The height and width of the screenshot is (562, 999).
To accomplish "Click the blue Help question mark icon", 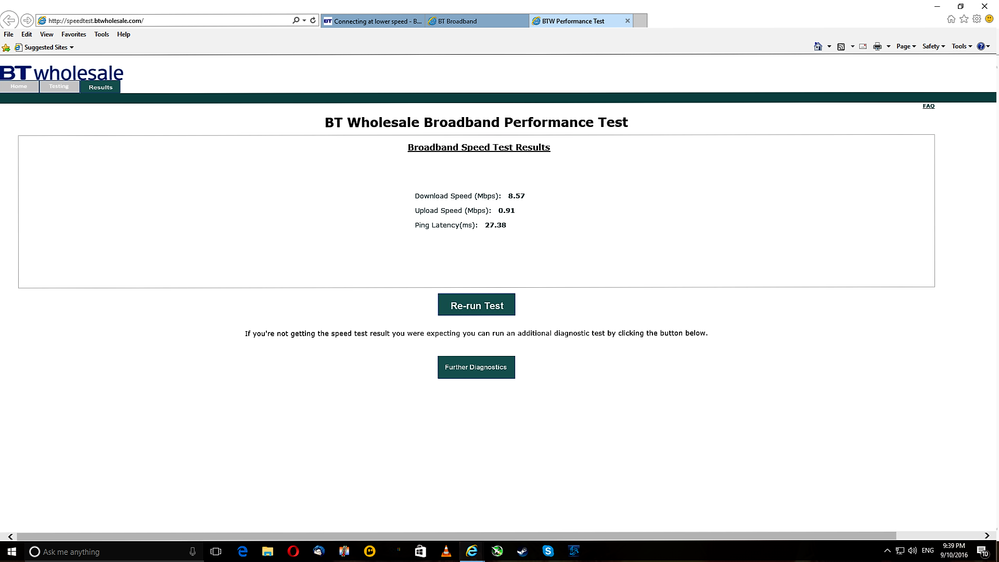I will [981, 47].
